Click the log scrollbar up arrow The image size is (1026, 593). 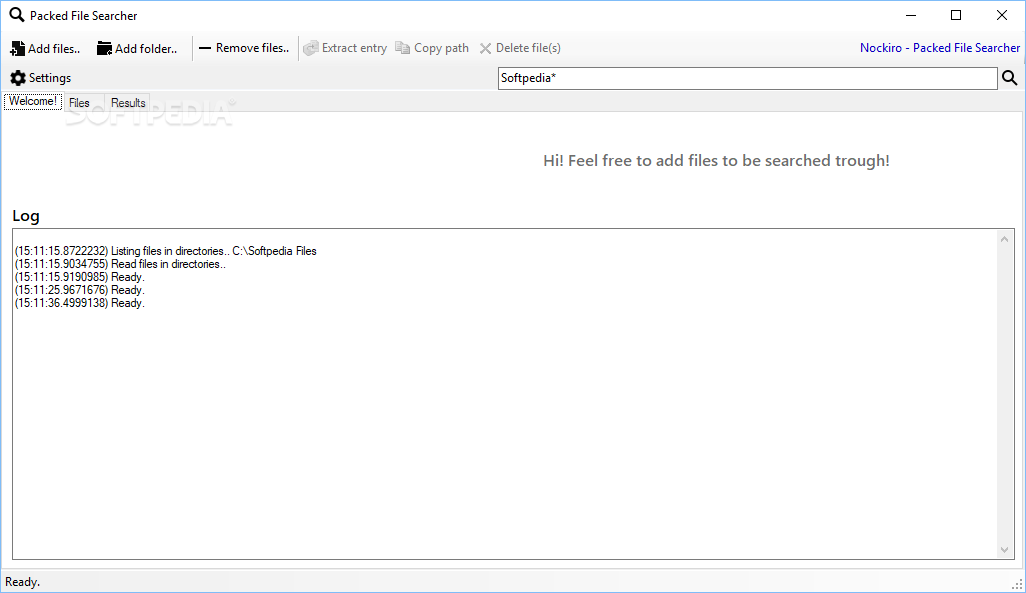(x=1004, y=240)
